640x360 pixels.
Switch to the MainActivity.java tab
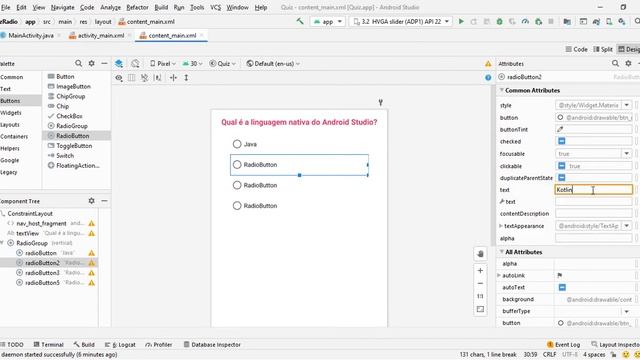(x=31, y=36)
